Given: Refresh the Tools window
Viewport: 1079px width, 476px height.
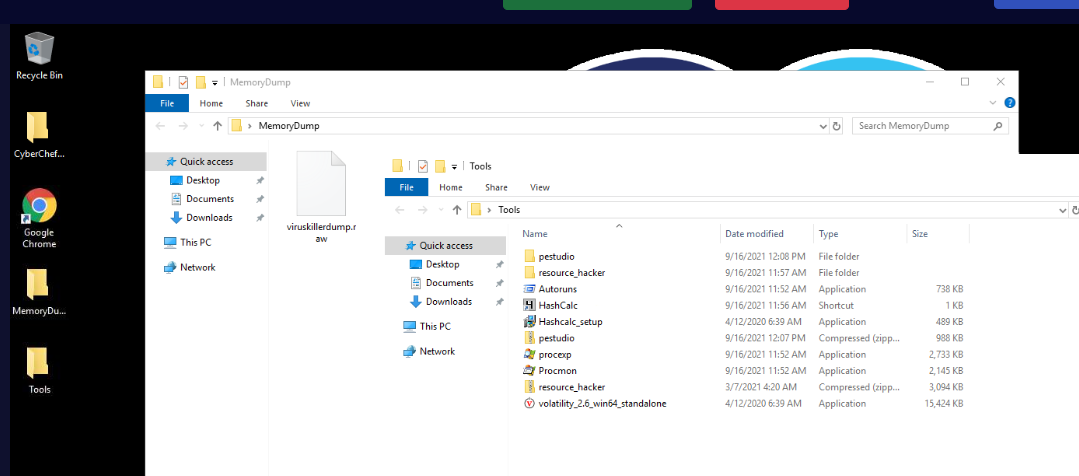Looking at the screenshot, I should coord(1076,210).
